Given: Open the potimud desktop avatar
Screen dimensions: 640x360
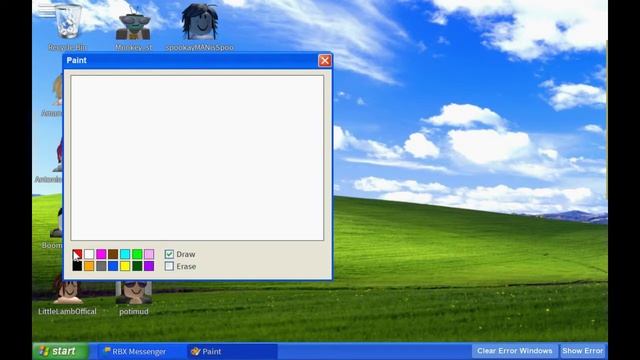Looking at the screenshot, I should pos(133,298).
